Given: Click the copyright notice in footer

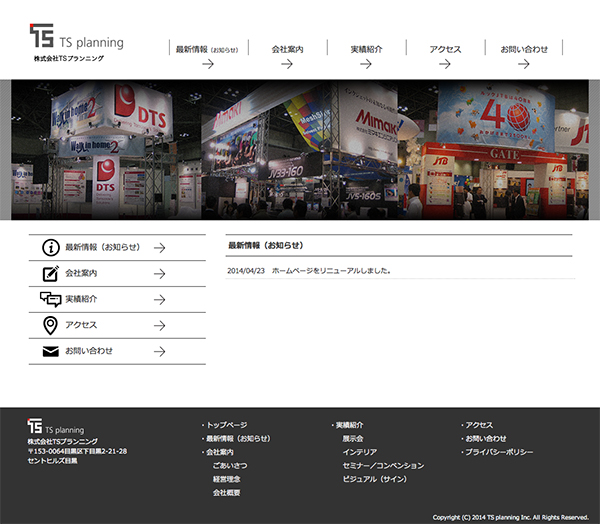Looking at the screenshot, I should (510, 517).
